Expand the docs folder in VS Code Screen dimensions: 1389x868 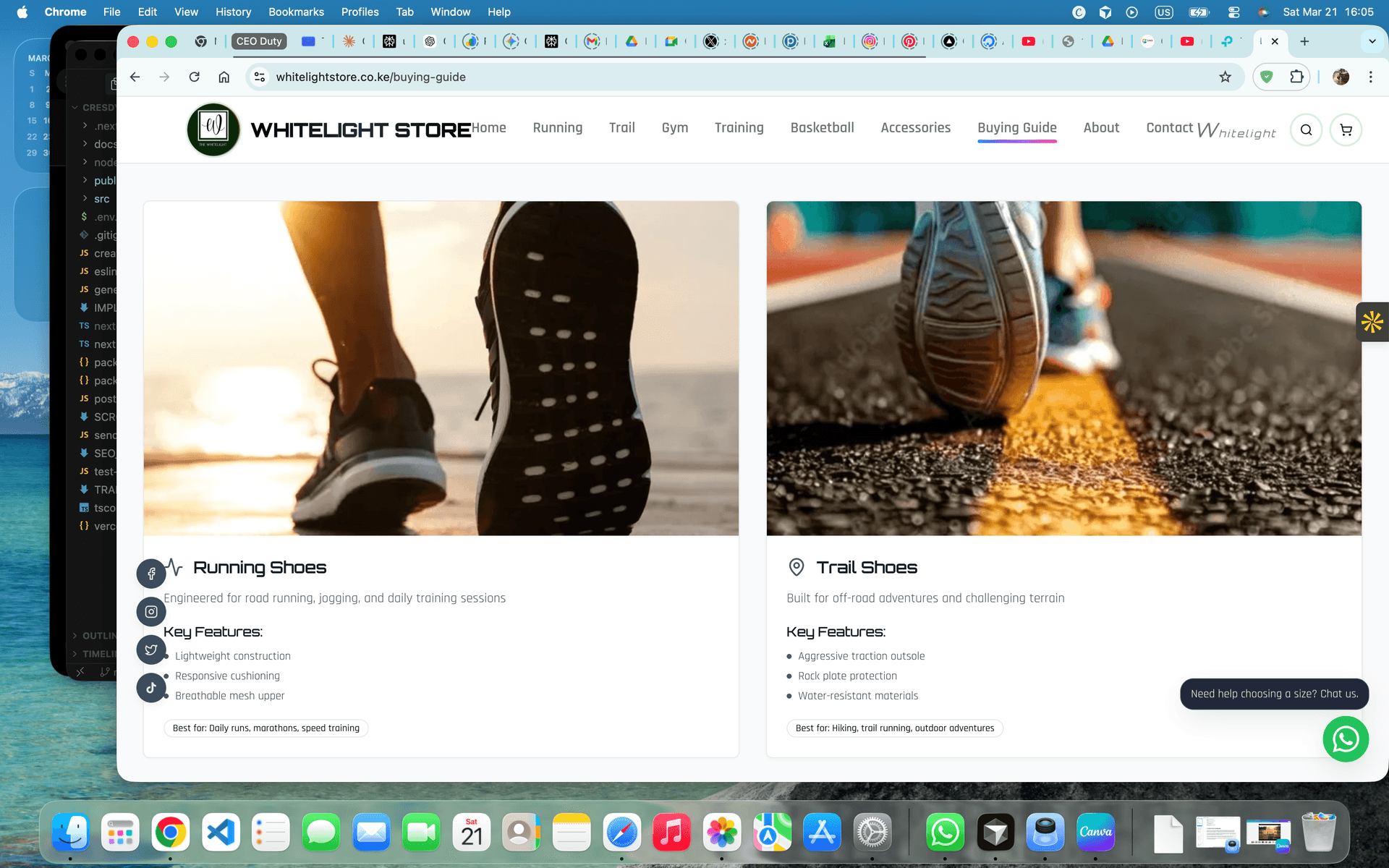(x=97, y=144)
